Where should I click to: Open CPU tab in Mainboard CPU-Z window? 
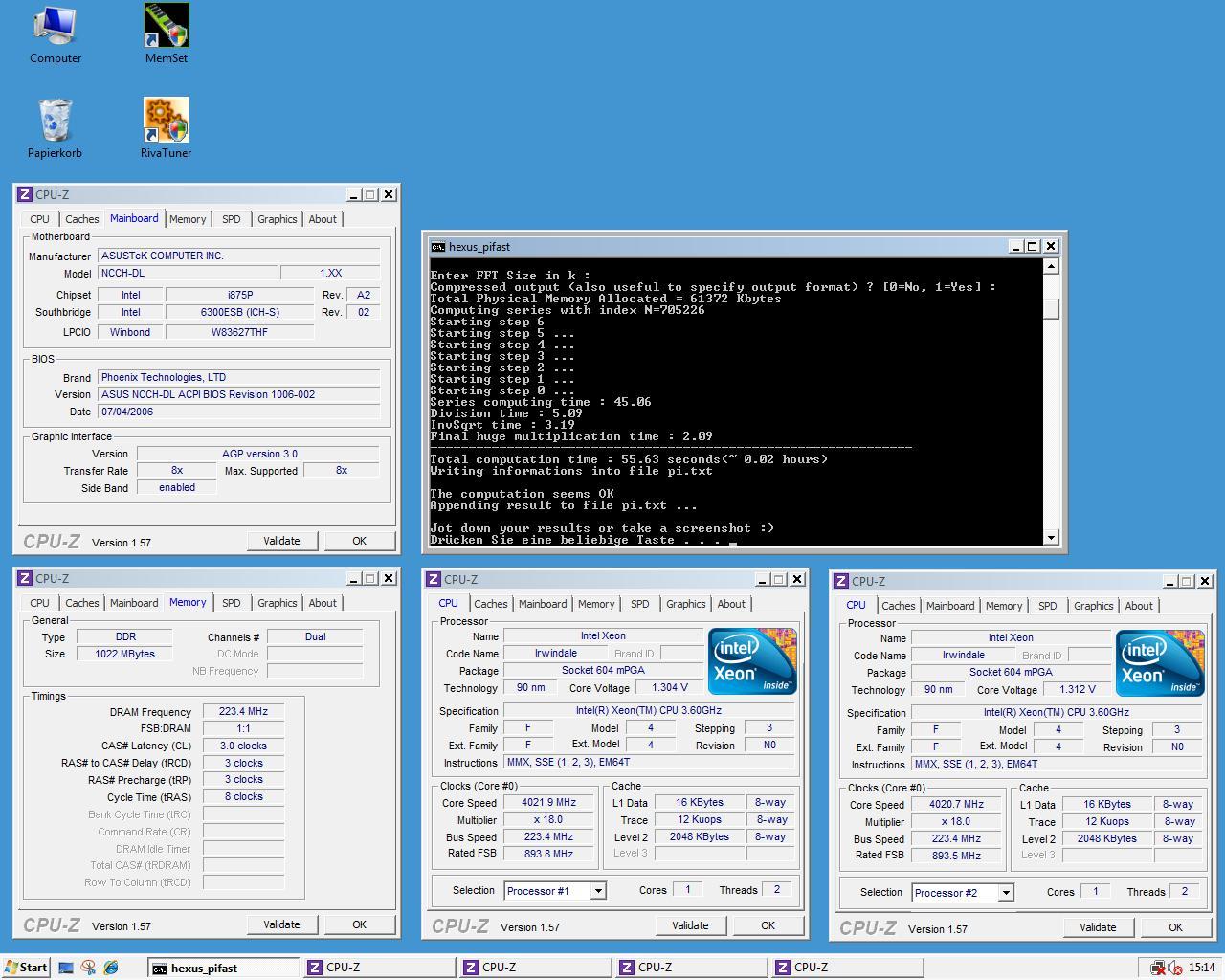[39, 219]
